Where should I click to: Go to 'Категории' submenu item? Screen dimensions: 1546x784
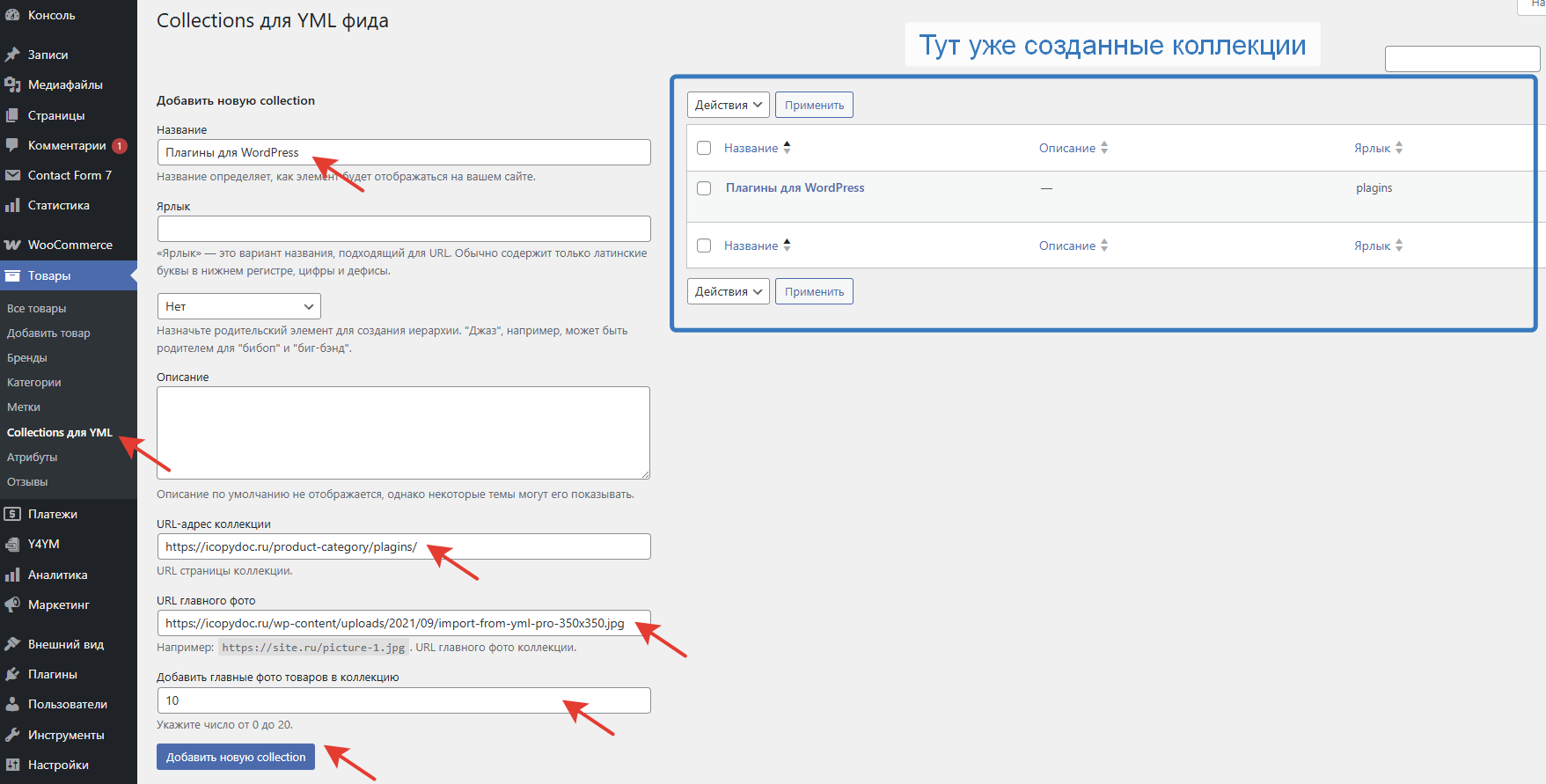[34, 383]
